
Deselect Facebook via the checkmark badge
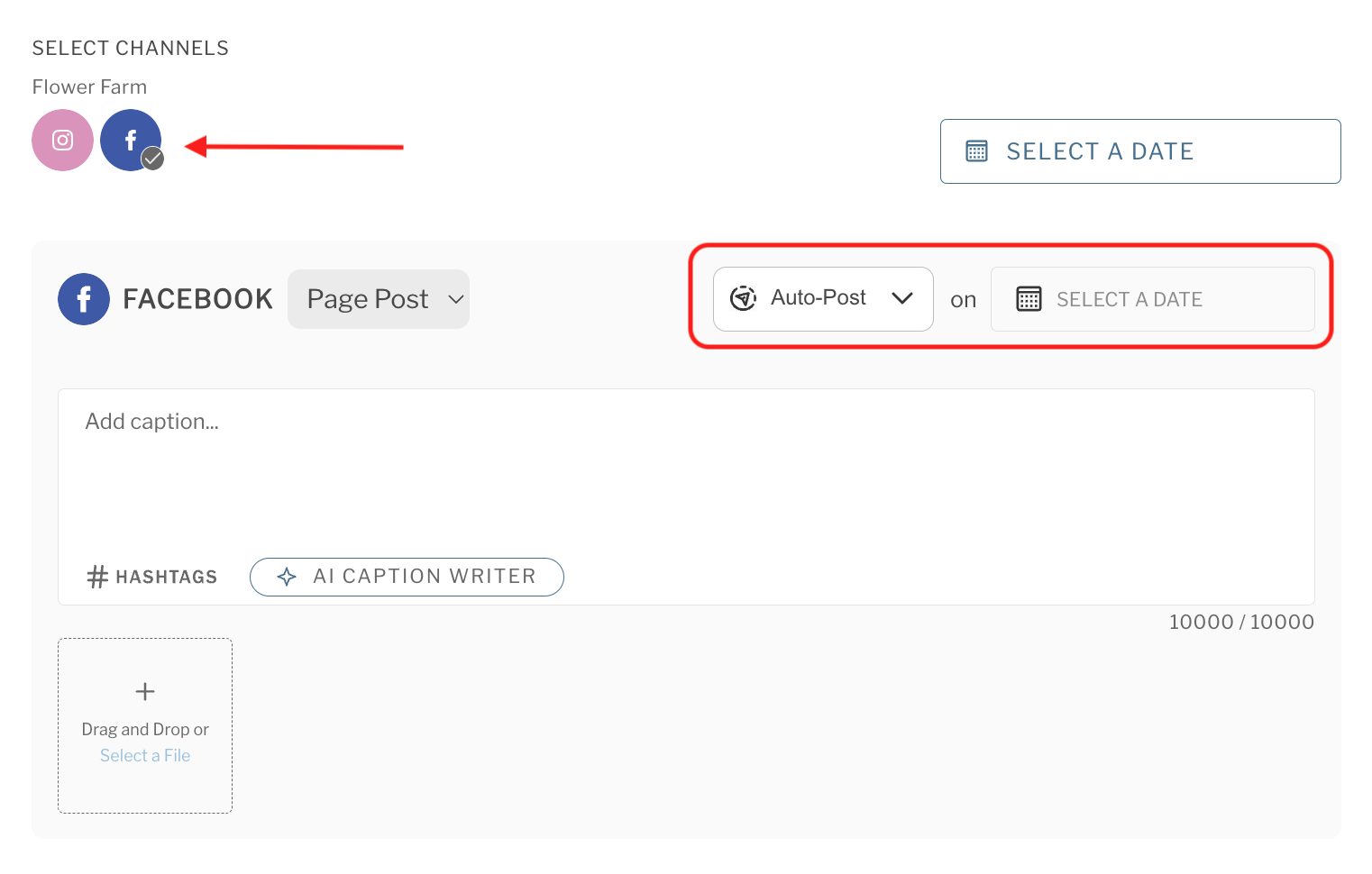[x=152, y=159]
